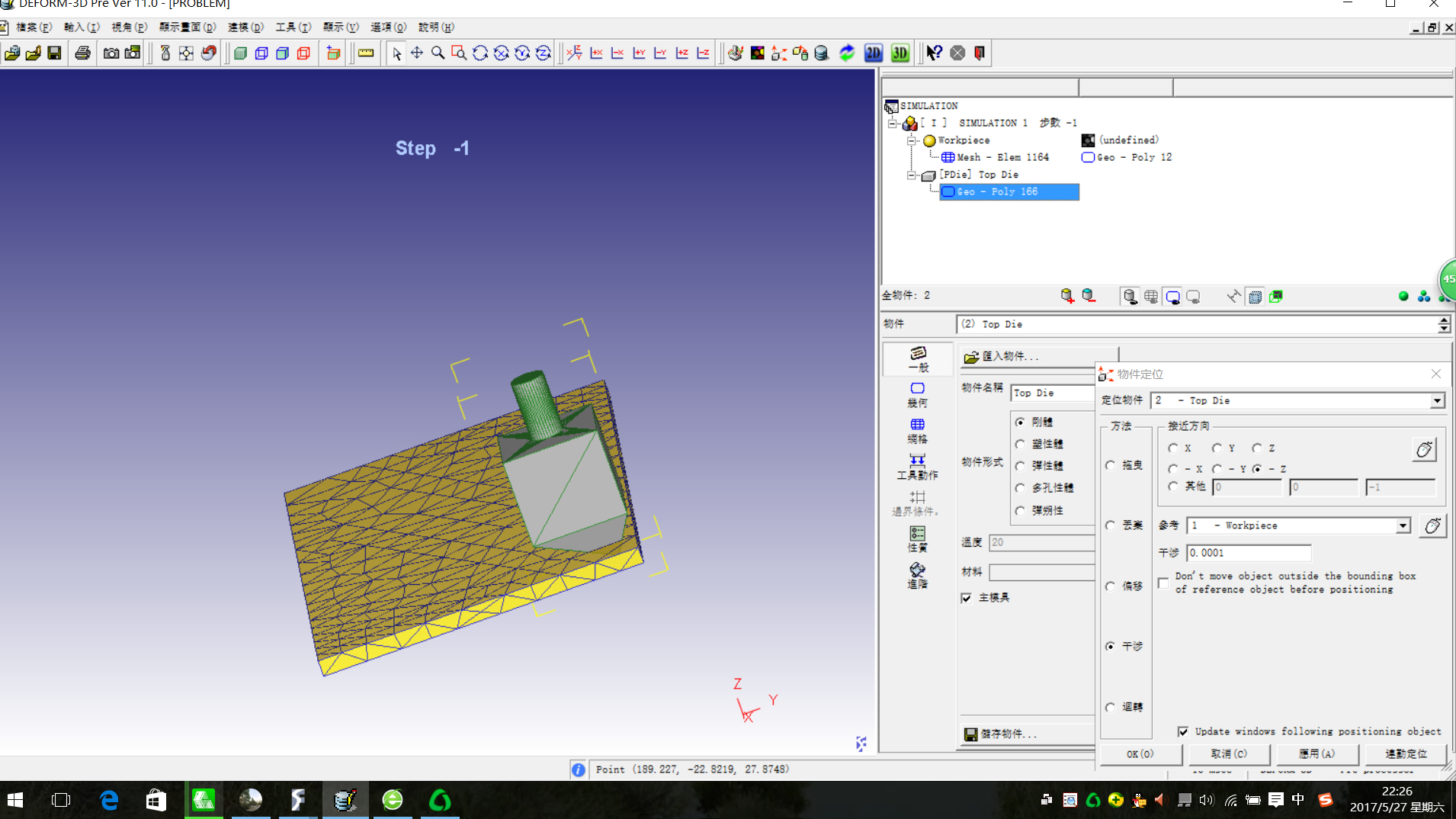
Task: Switch to 3D mode toolbar icon
Action: (x=900, y=53)
